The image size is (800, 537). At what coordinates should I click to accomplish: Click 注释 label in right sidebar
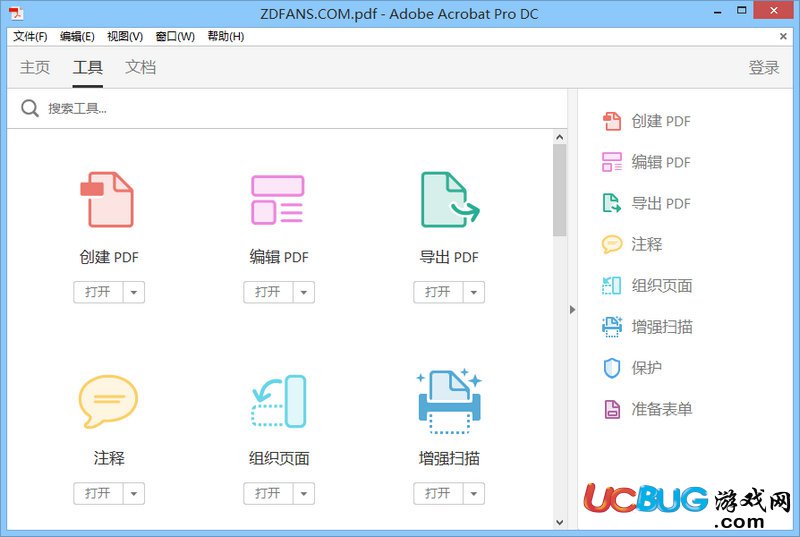tap(646, 244)
